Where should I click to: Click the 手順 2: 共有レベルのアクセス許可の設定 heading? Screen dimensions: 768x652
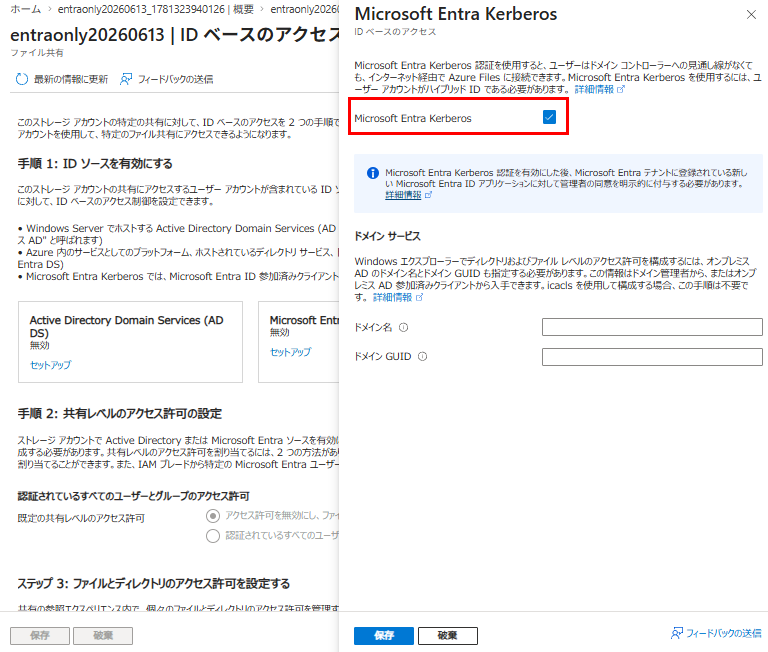[120, 414]
